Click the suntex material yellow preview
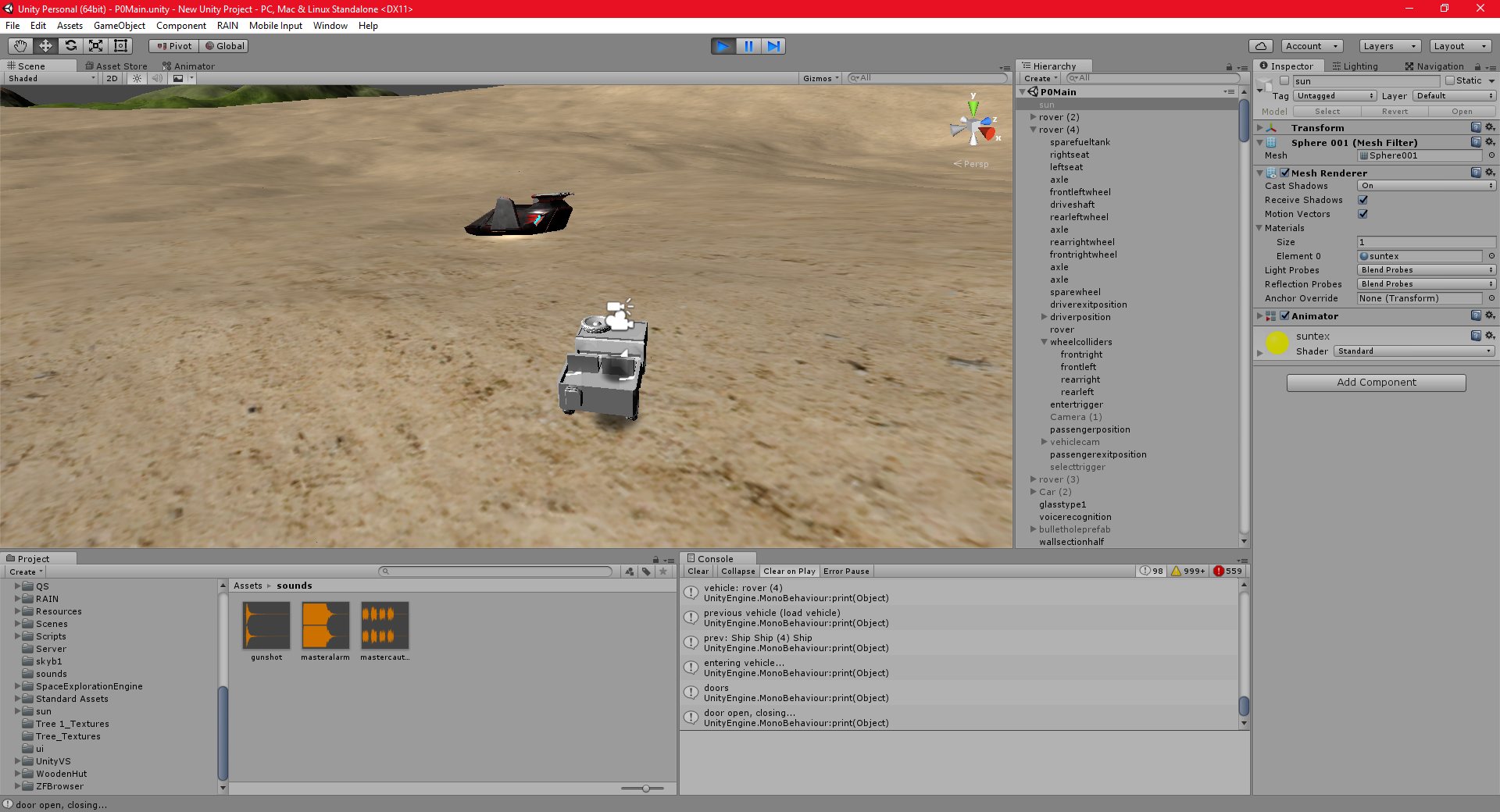Image resolution: width=1500 pixels, height=812 pixels. [x=1277, y=343]
